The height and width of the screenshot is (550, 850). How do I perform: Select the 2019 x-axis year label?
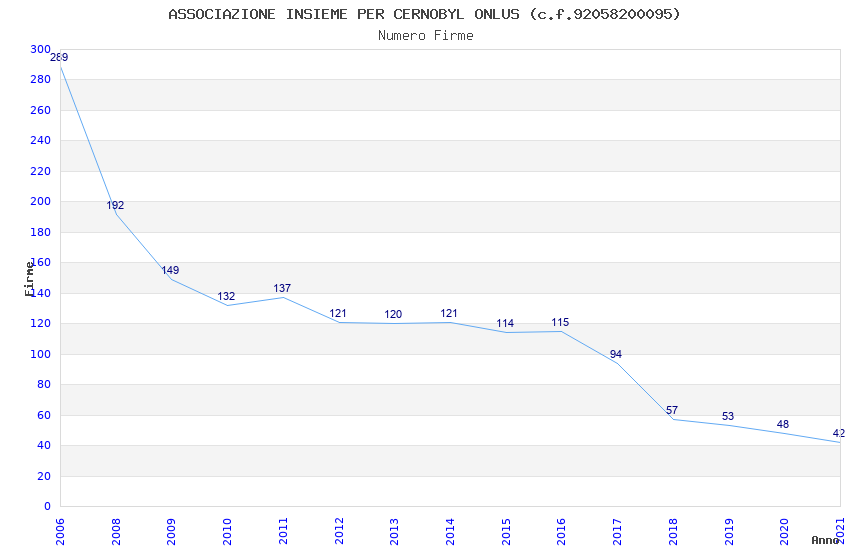729,531
